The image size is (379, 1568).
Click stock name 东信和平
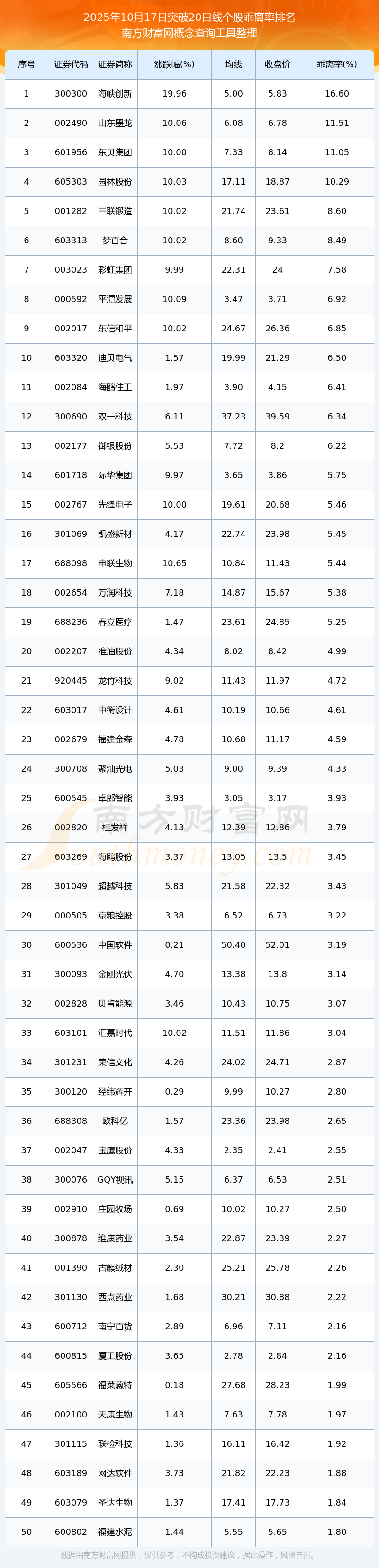[115, 328]
